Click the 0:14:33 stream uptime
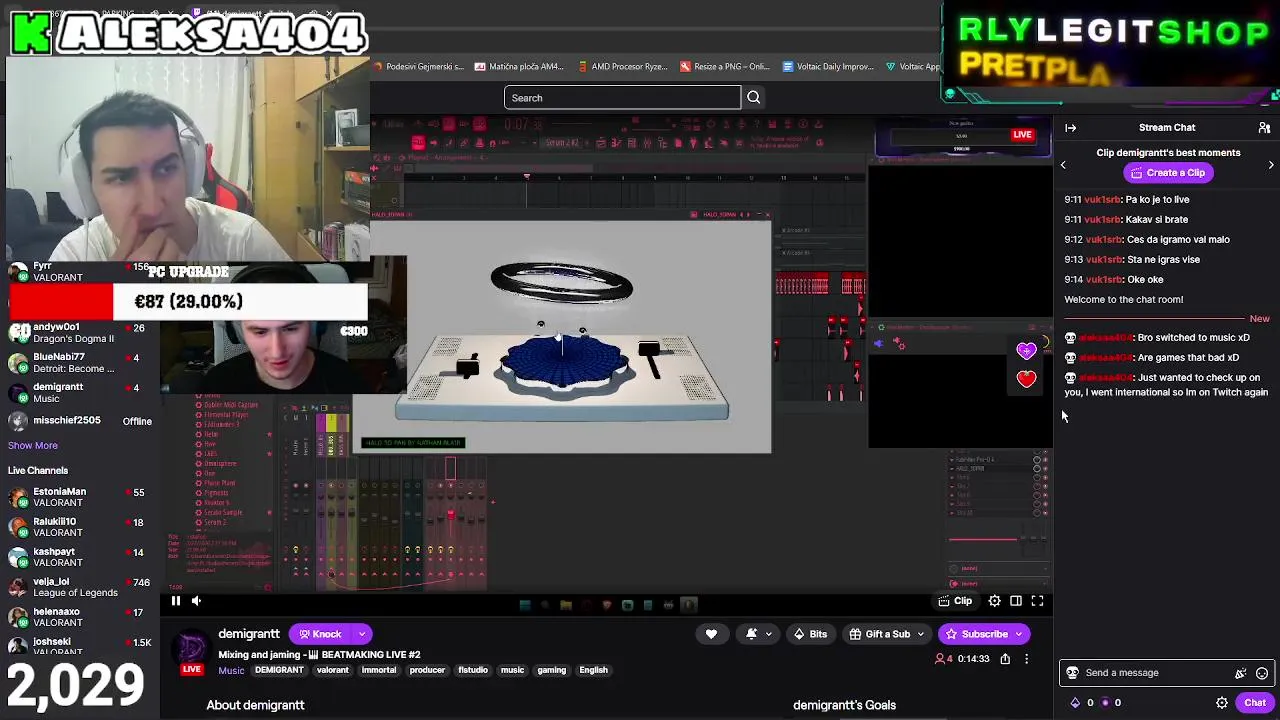 tap(973, 659)
